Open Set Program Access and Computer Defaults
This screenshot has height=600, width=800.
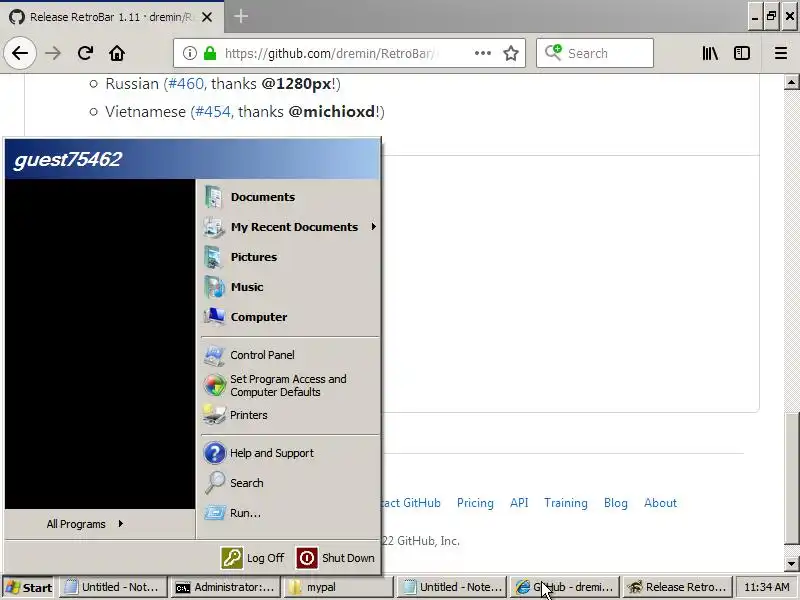tap(289, 386)
